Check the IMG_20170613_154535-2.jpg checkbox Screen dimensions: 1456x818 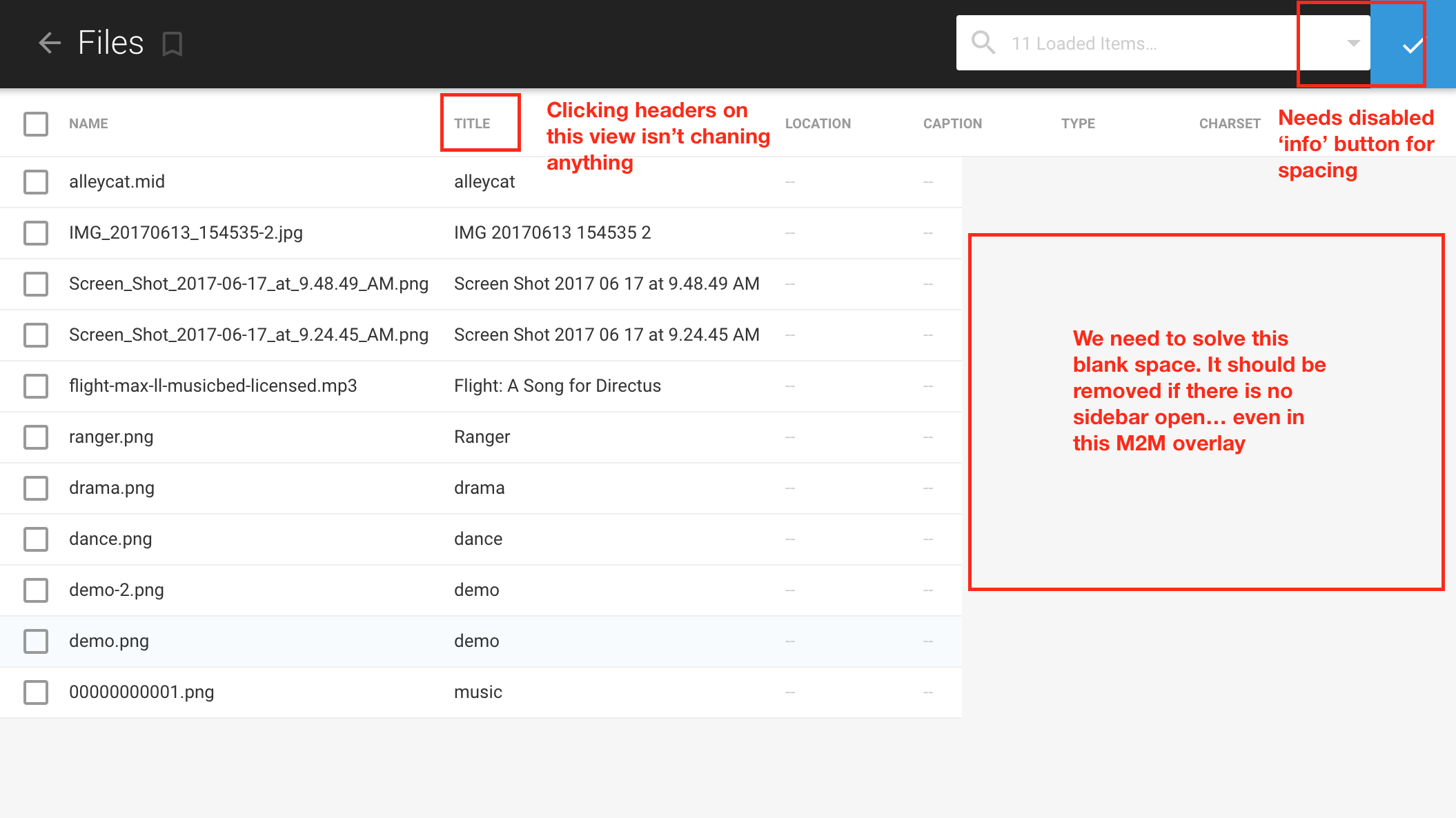pos(36,233)
